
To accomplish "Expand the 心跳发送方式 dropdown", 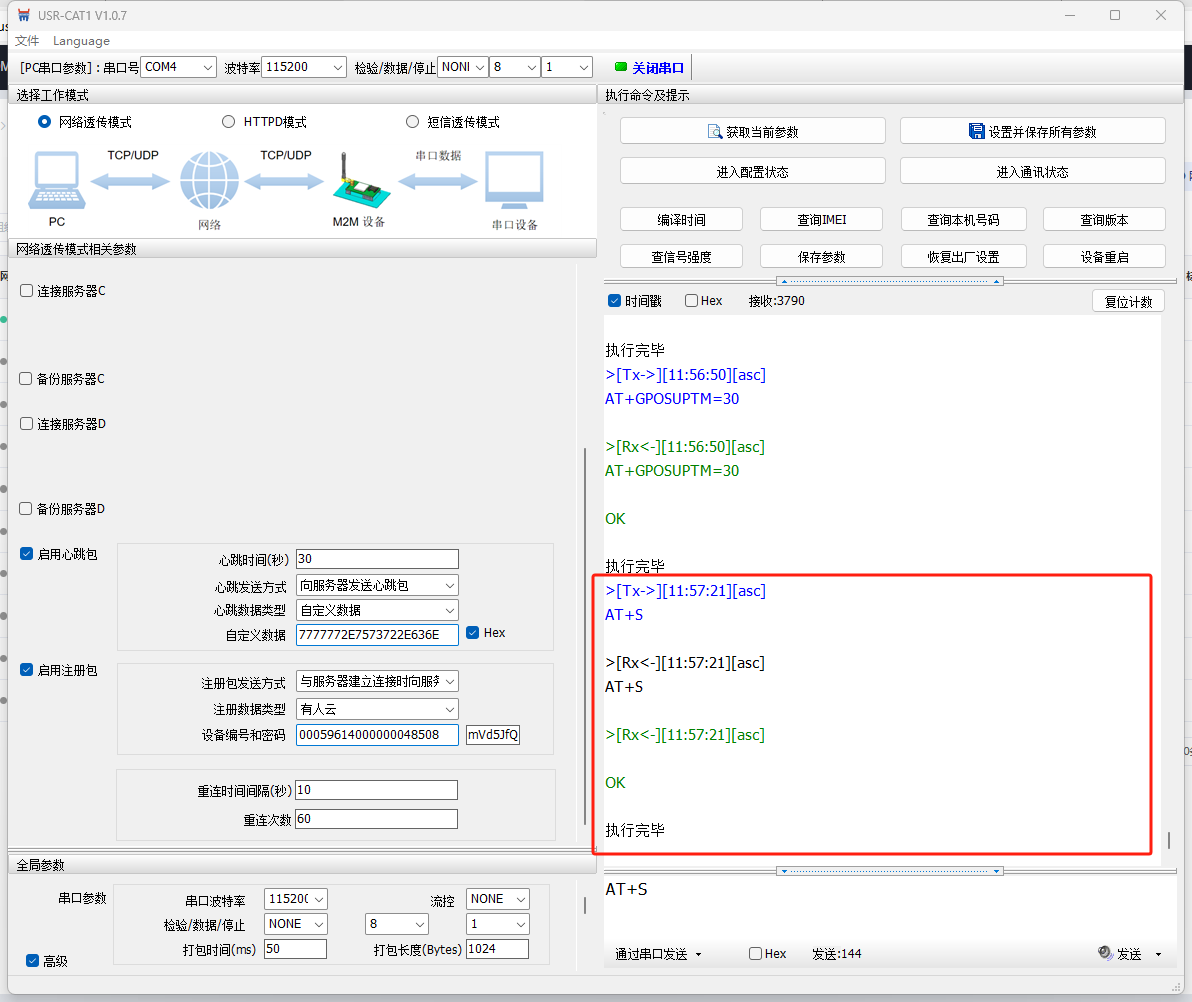I will click(377, 585).
